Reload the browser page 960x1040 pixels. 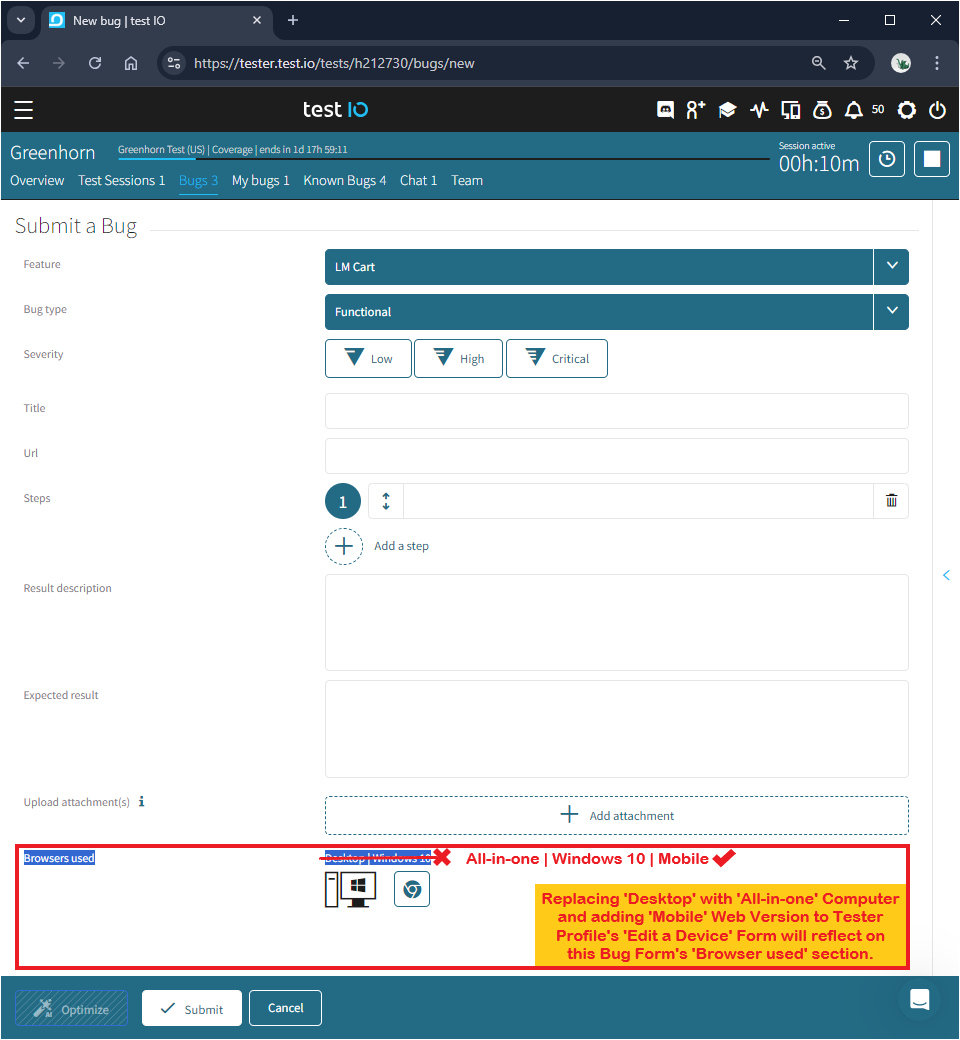95,63
